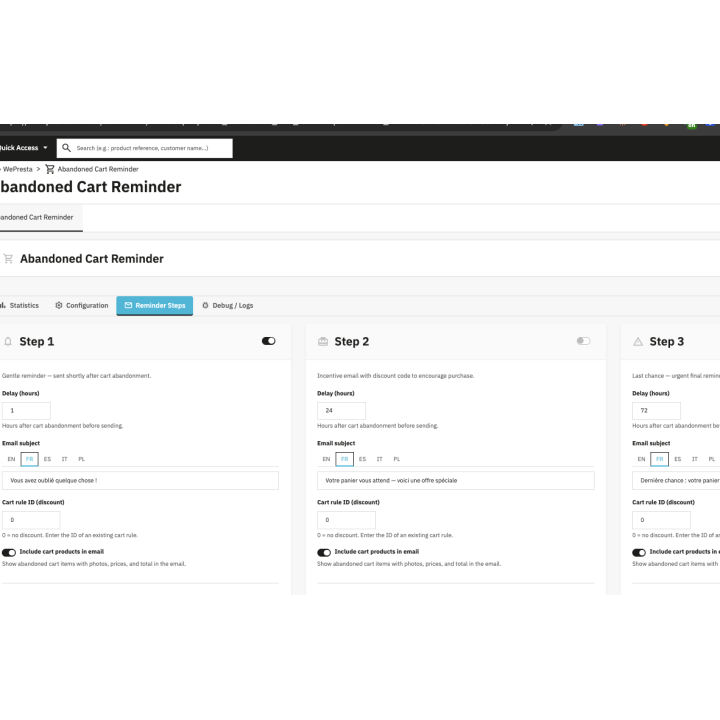This screenshot has width=720, height=720.
Task: Switch to the Reminder Steps tab
Action: point(154,305)
